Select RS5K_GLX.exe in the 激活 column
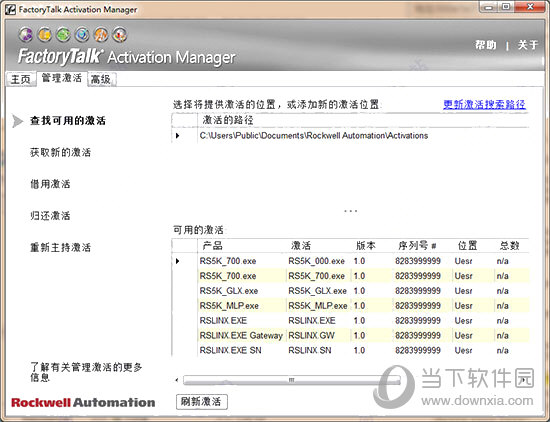Viewport: 550px width, 422px height. click(317, 291)
